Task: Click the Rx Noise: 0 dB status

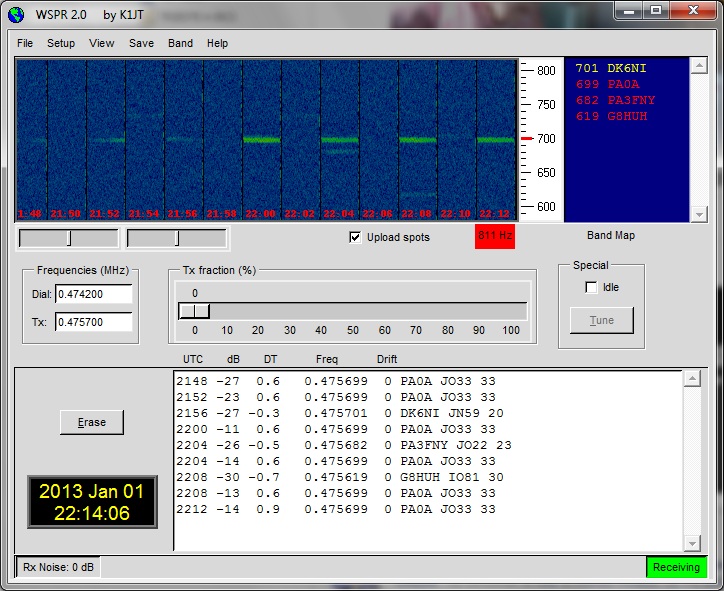Action: point(58,567)
